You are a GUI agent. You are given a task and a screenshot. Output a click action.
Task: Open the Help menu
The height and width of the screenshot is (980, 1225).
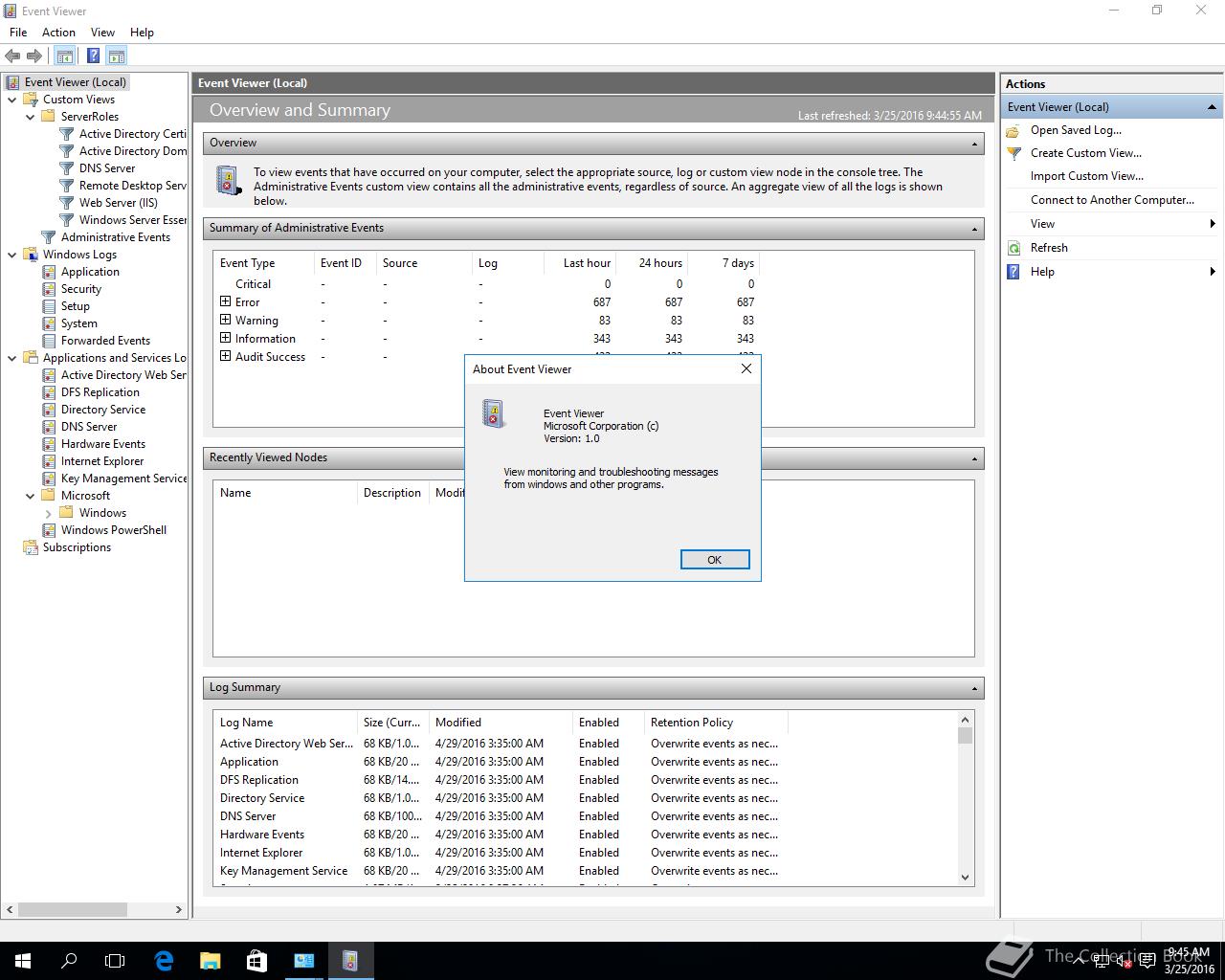(142, 32)
